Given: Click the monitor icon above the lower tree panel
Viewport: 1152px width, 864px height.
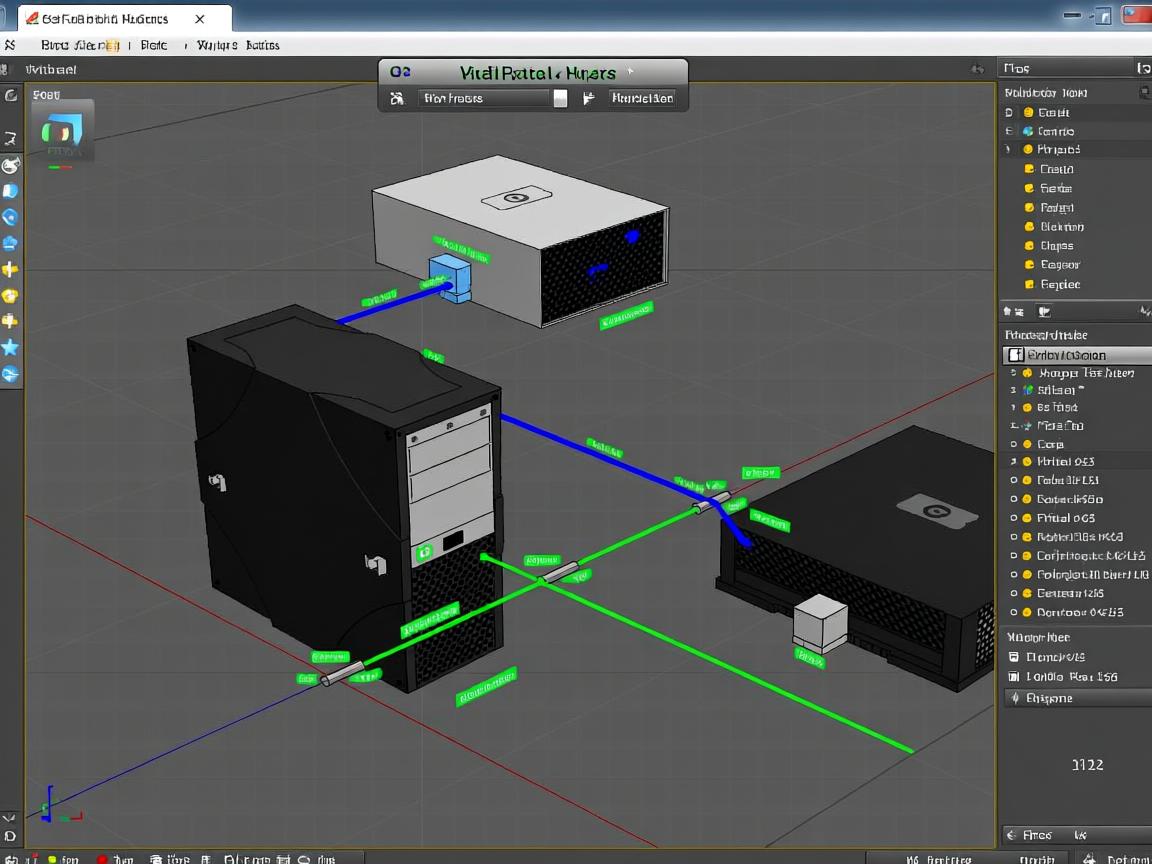Looking at the screenshot, I should (1043, 312).
